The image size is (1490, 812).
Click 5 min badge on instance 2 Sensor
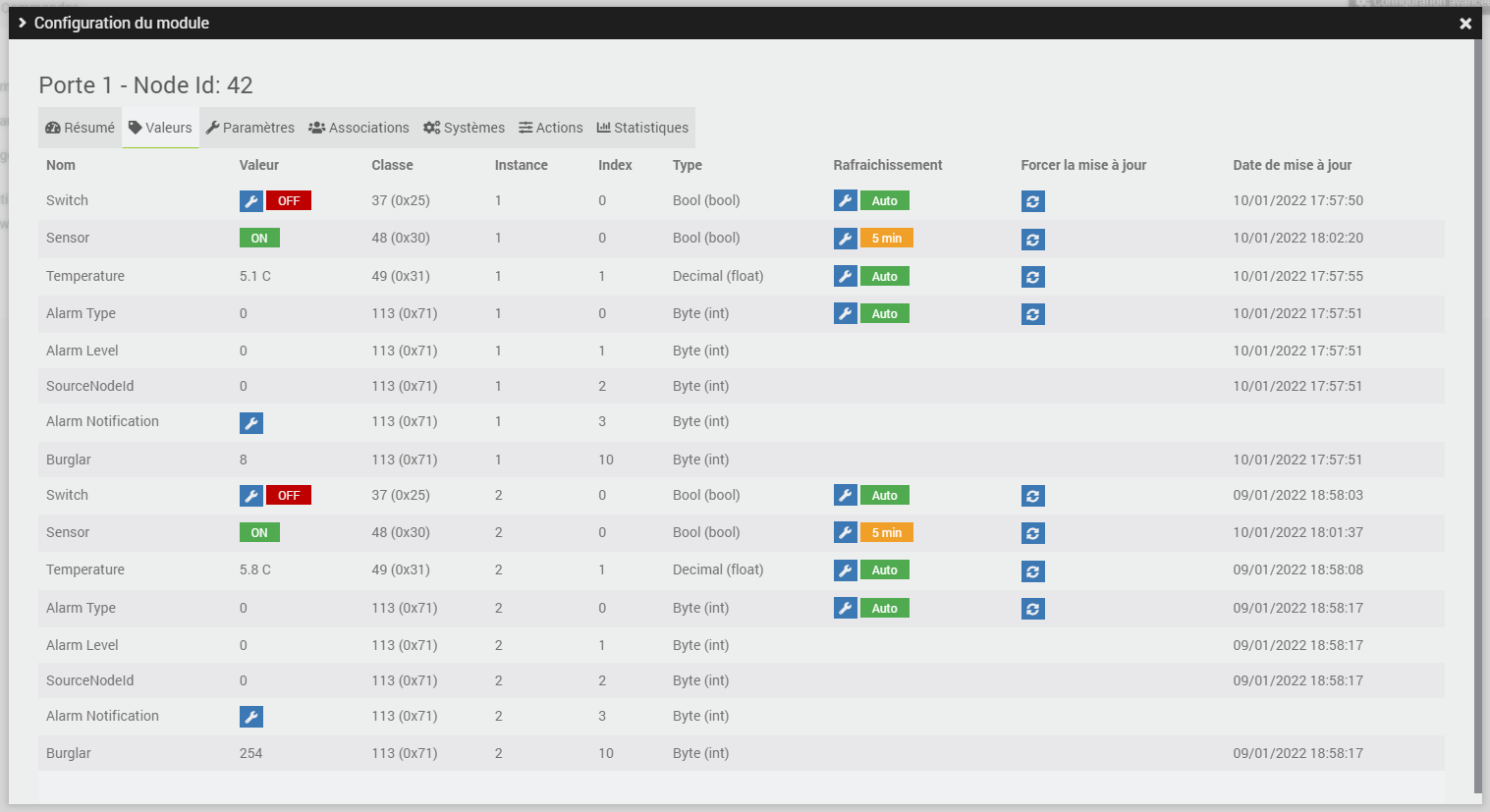coord(887,533)
